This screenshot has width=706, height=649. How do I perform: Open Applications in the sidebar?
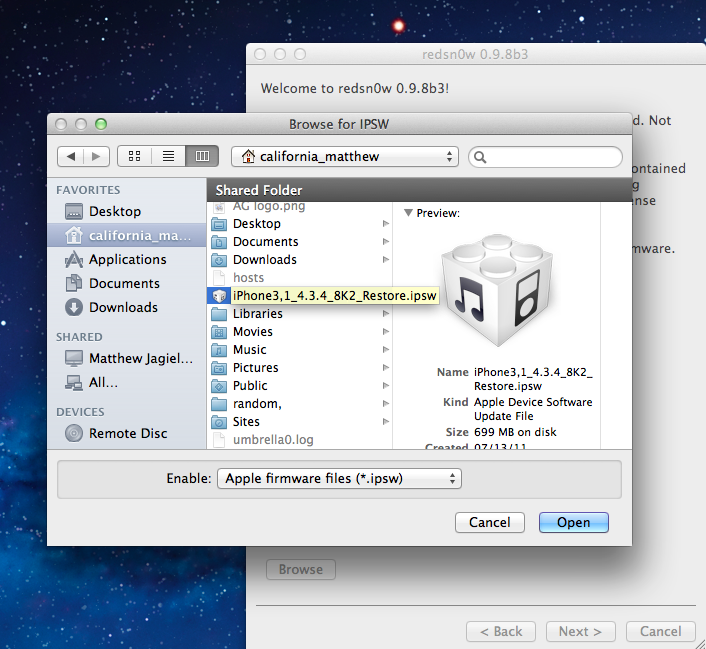(x=127, y=259)
